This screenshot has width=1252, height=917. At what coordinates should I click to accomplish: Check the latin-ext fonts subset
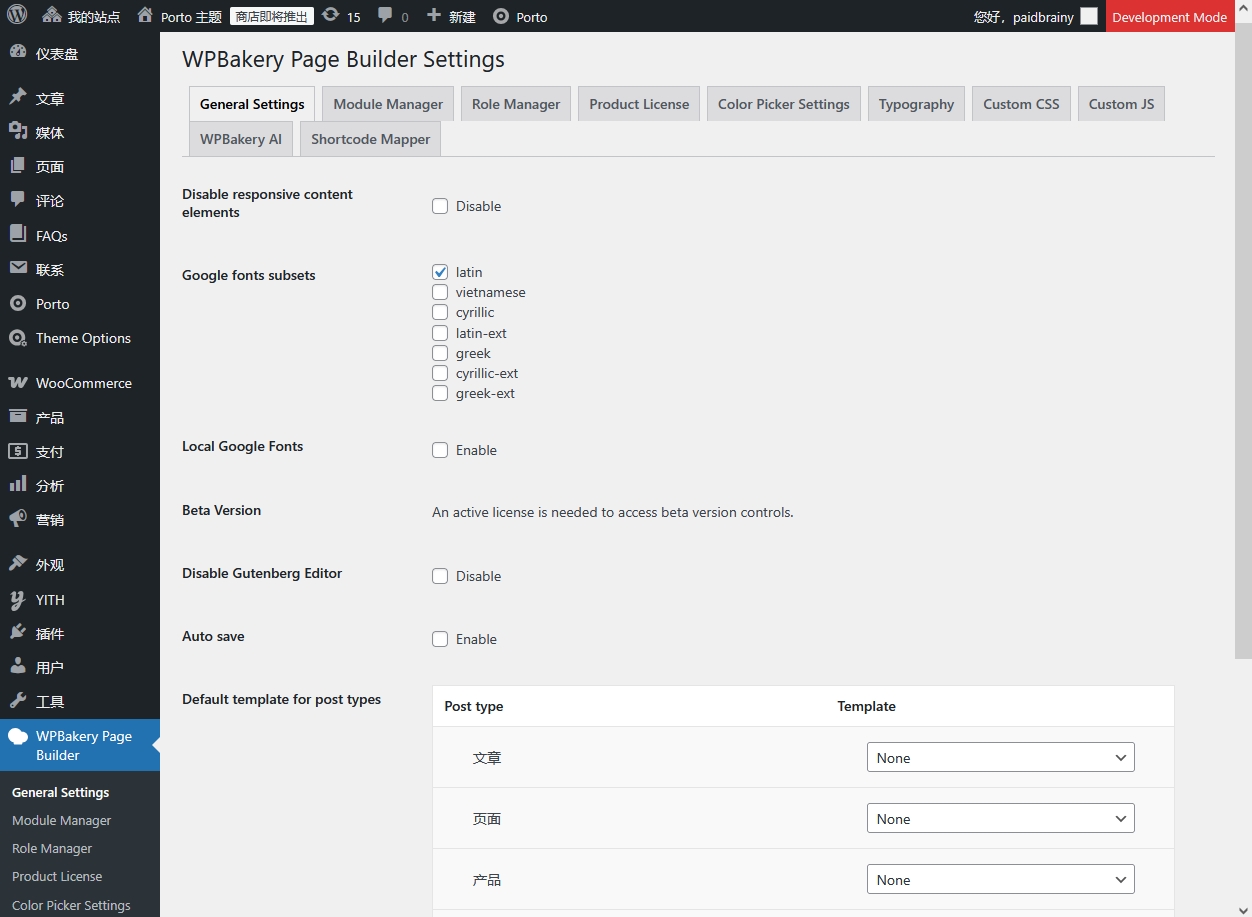(440, 333)
